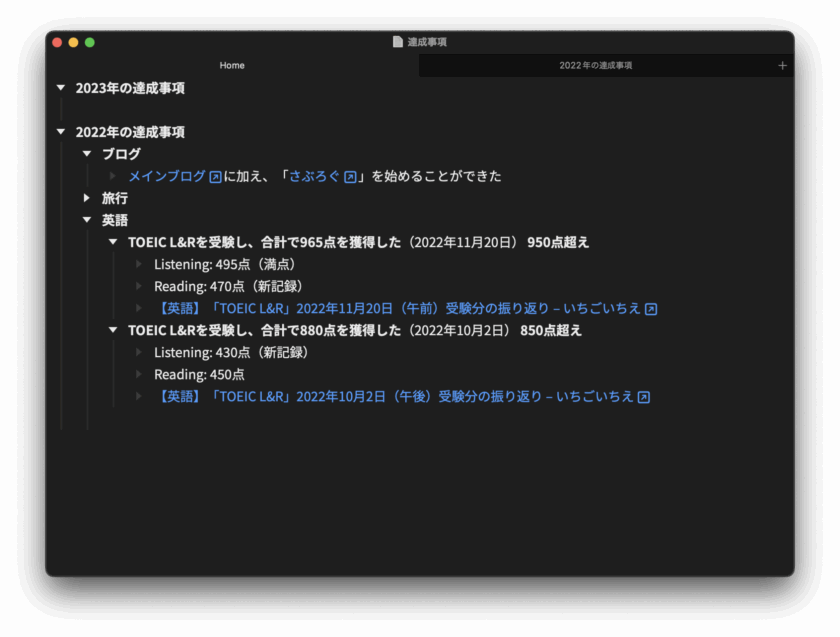Click the 達成事項 window title
840x637 pixels.
point(427,42)
